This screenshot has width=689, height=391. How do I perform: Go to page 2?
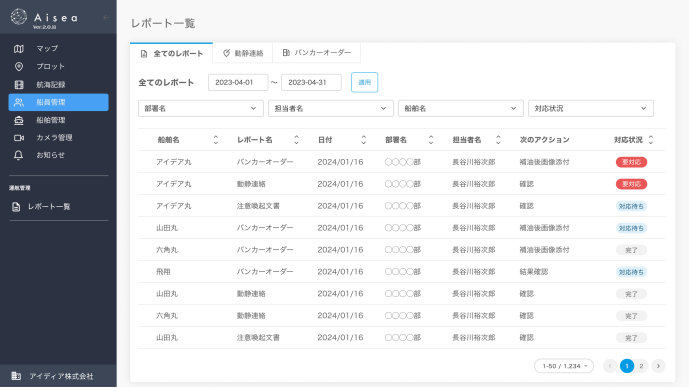pos(641,366)
